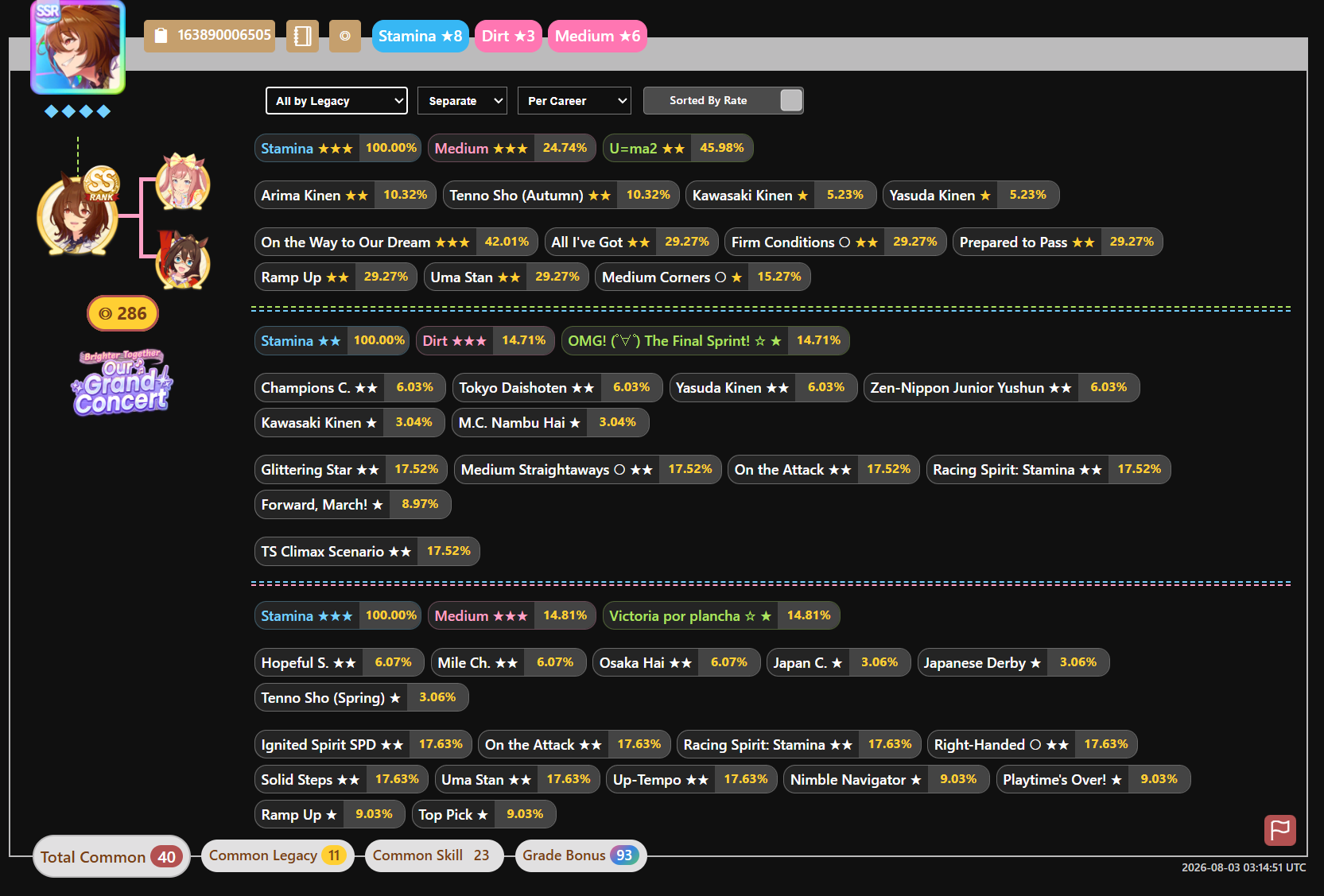
Task: Click the Up-Tempo ★★ chip
Action: point(692,779)
